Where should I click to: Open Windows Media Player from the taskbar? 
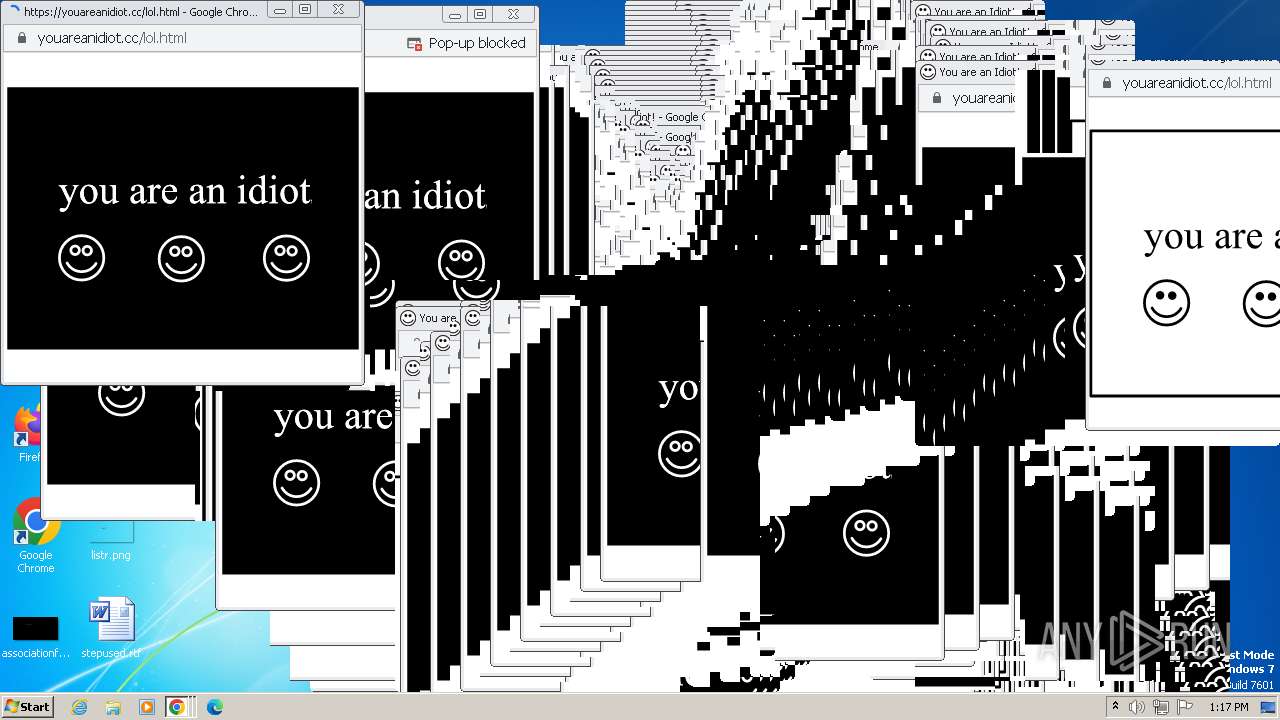coord(146,707)
